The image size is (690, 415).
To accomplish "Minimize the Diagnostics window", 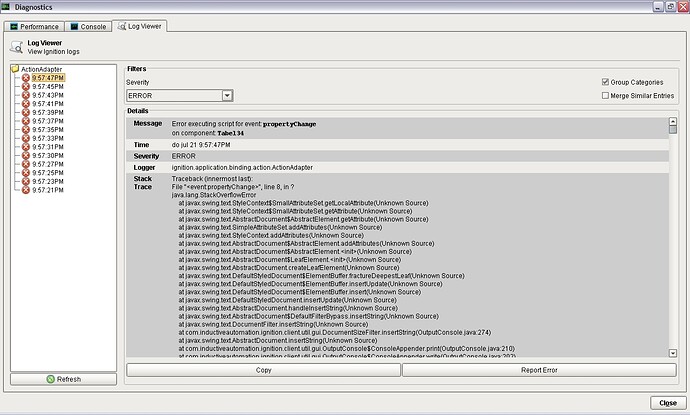I will click(x=658, y=7).
